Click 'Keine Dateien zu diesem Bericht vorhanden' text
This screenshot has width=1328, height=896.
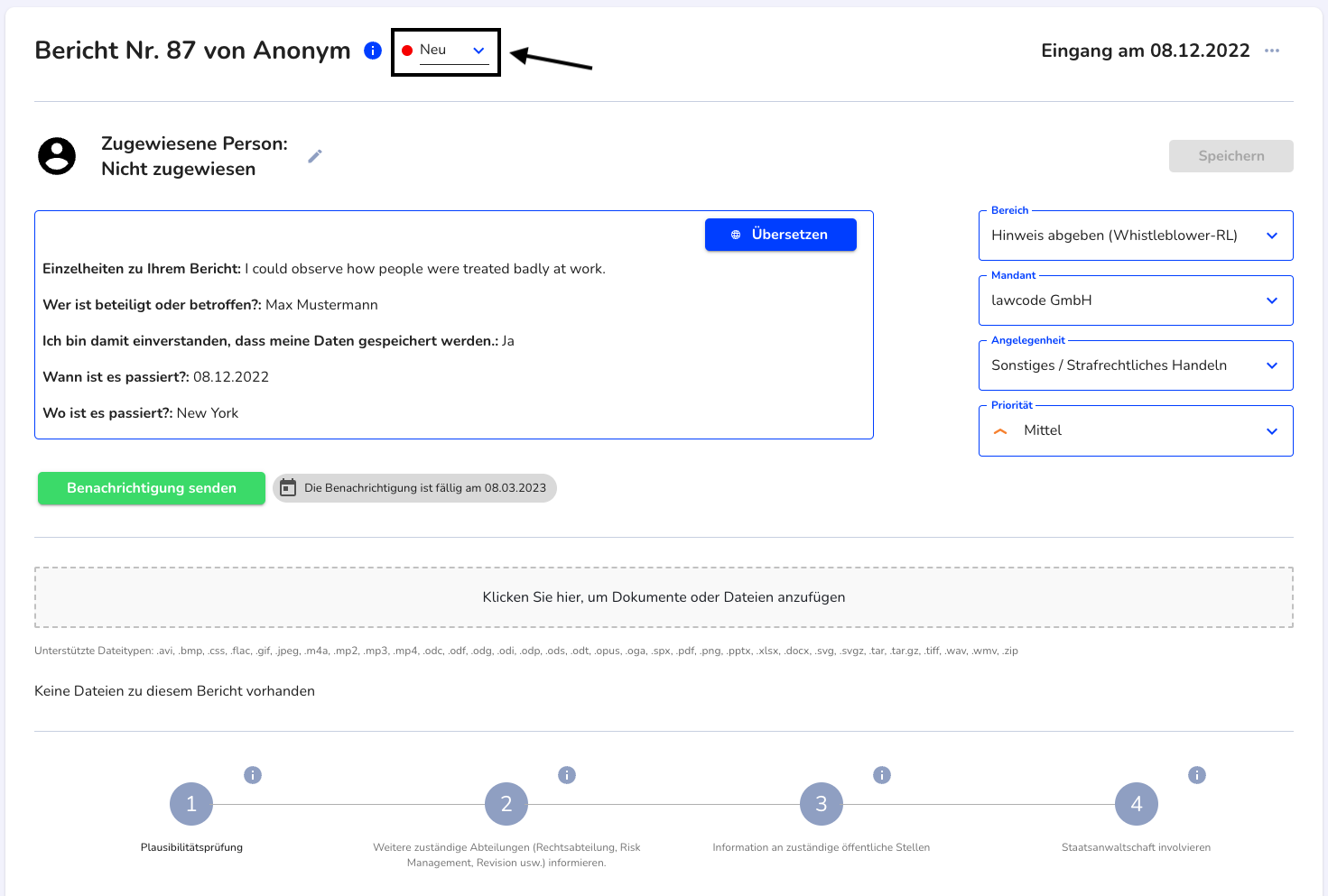[x=174, y=691]
